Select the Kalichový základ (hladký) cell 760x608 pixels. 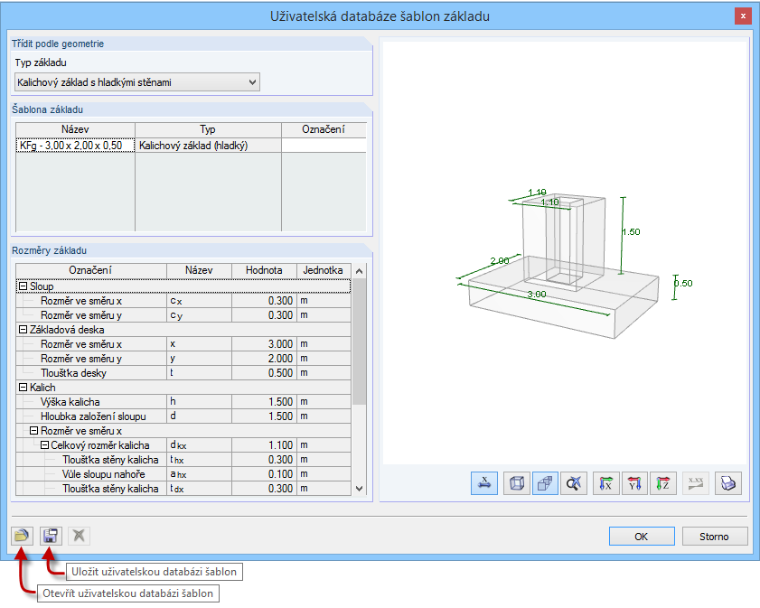coord(208,145)
